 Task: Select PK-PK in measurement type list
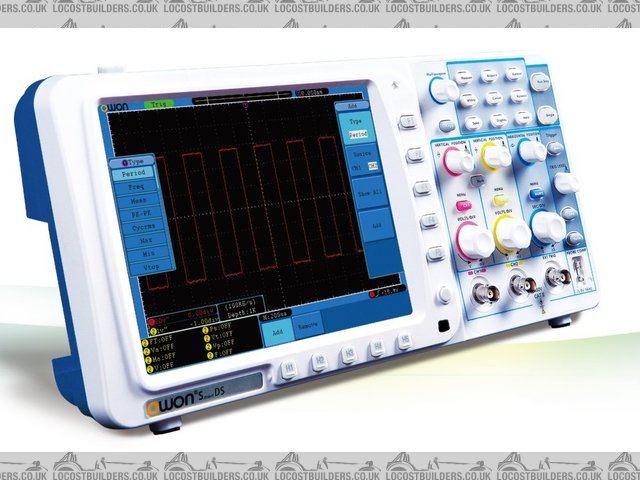tap(136, 213)
